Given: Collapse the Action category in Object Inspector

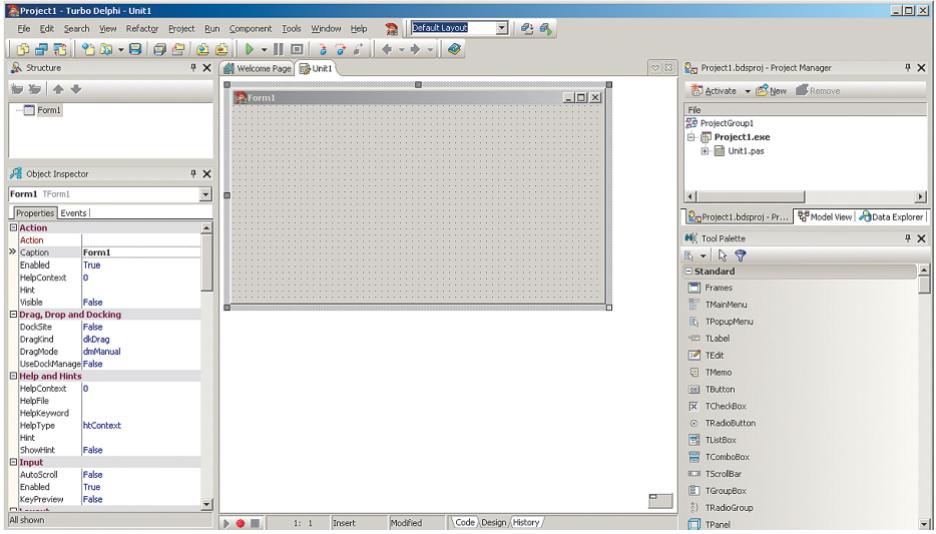Looking at the screenshot, I should click(x=13, y=227).
